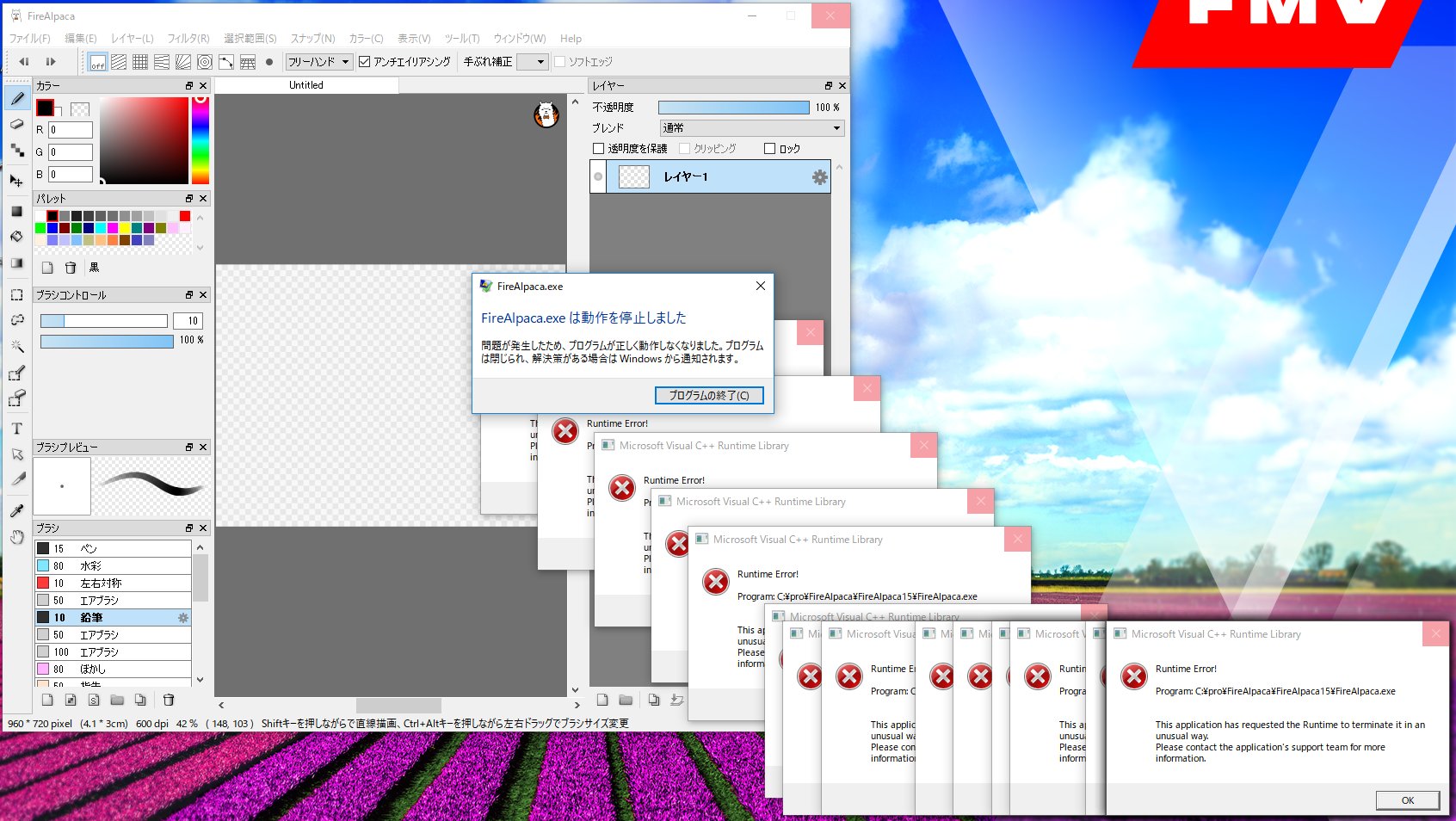
Task: Click OK in the Runtime Error dialog
Action: pos(1408,800)
